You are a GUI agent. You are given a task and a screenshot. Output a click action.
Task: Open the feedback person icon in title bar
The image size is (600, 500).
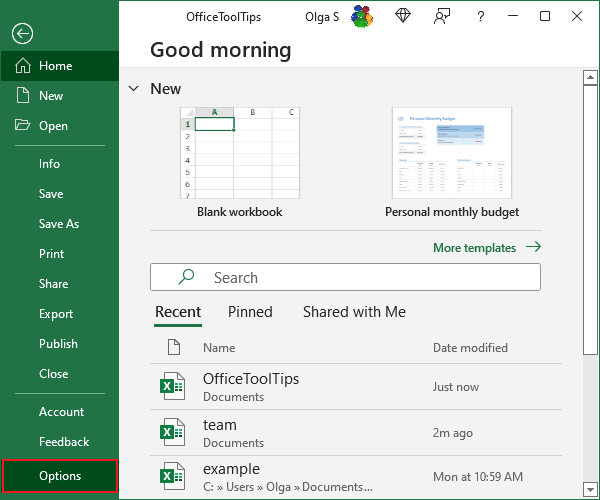click(x=442, y=16)
